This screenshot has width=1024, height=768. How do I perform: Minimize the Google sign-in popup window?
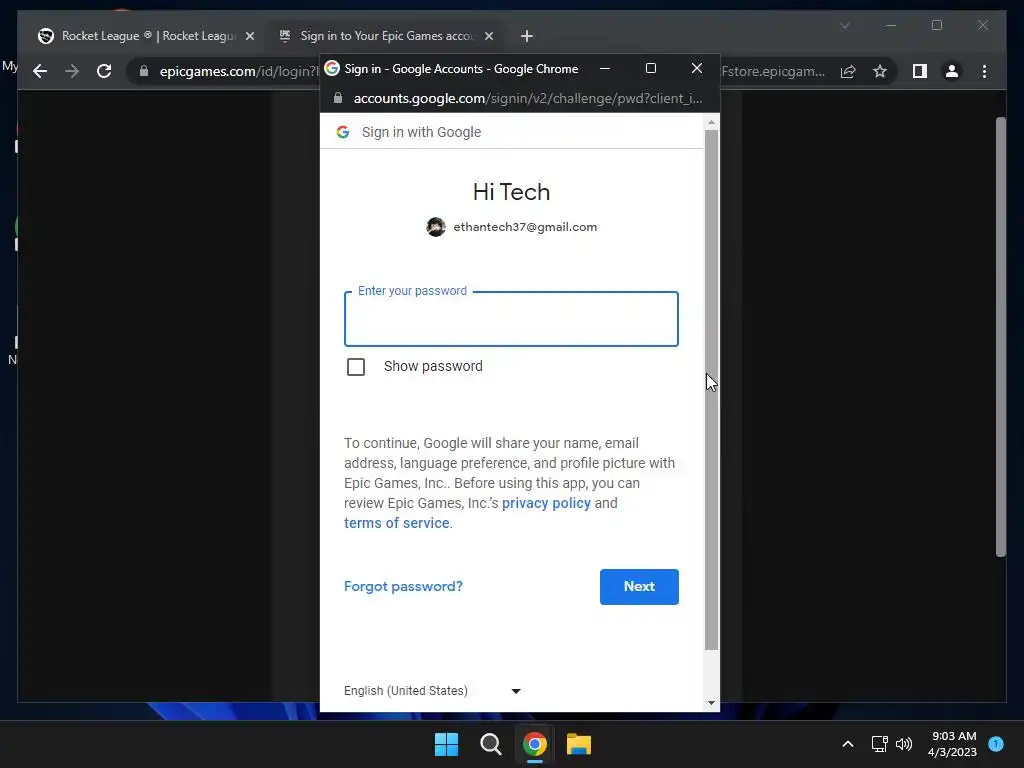tap(605, 68)
